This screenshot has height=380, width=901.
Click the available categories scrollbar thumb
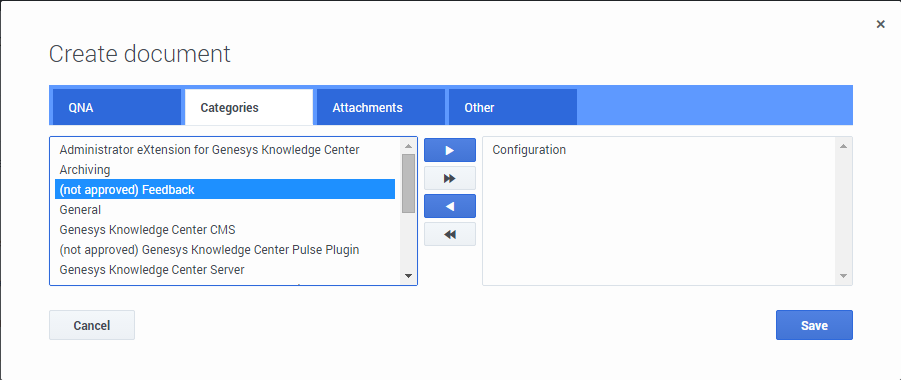409,183
